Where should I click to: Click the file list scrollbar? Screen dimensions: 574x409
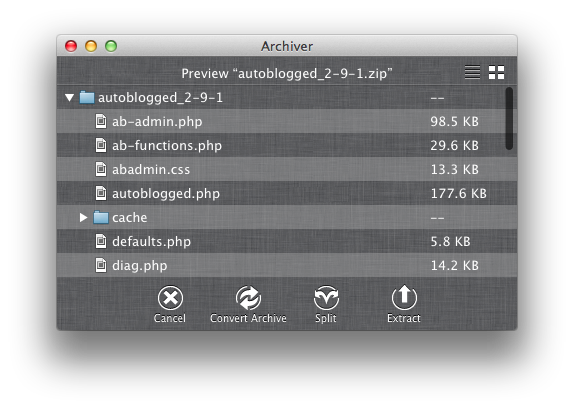tap(509, 118)
